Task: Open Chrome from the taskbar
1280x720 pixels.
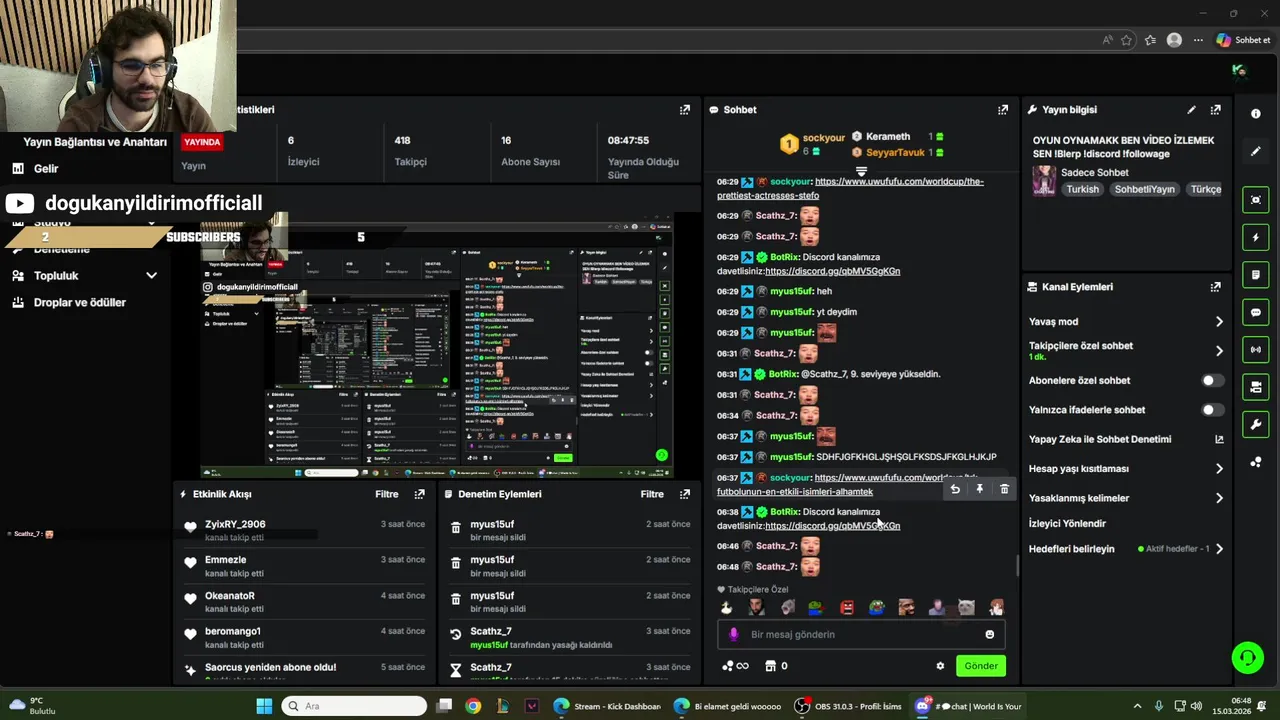Action: pyautogui.click(x=473, y=706)
